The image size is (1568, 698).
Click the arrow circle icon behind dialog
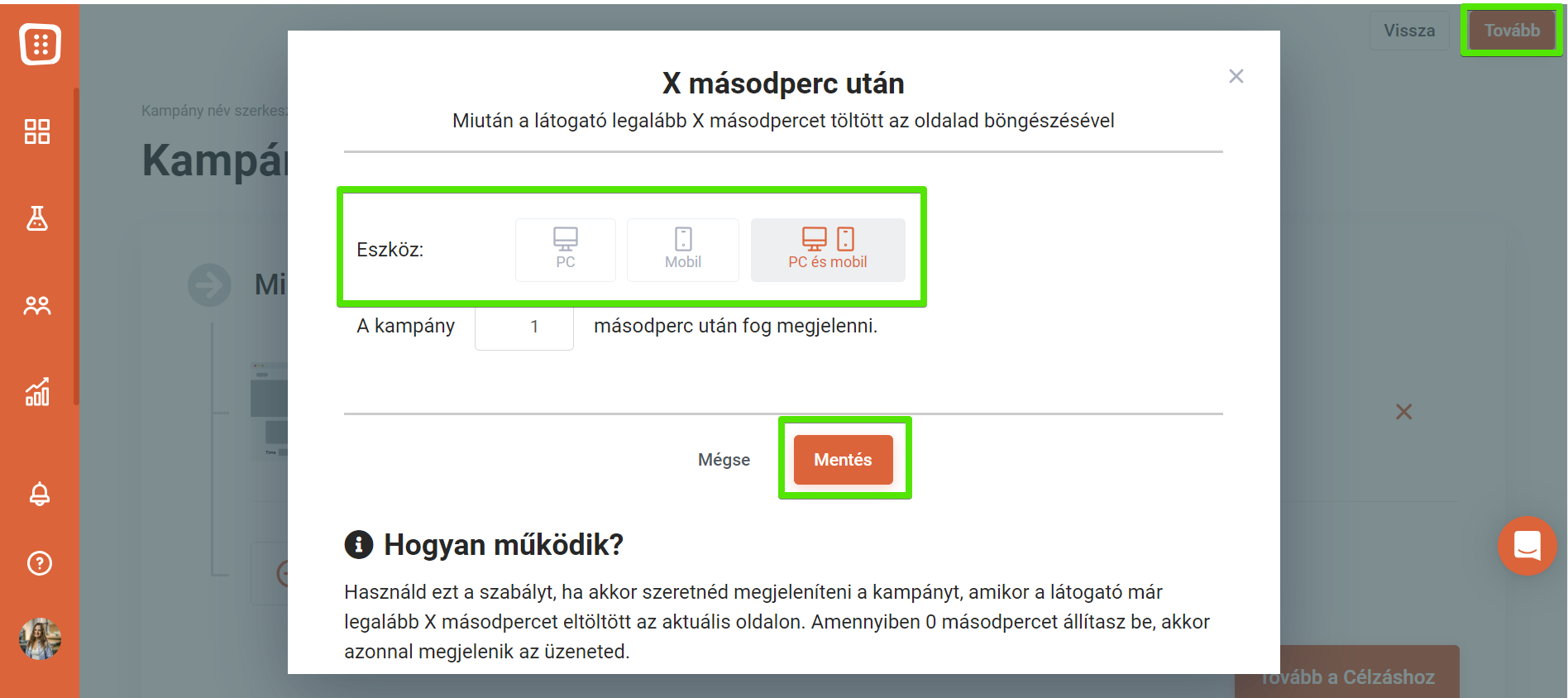click(x=209, y=284)
